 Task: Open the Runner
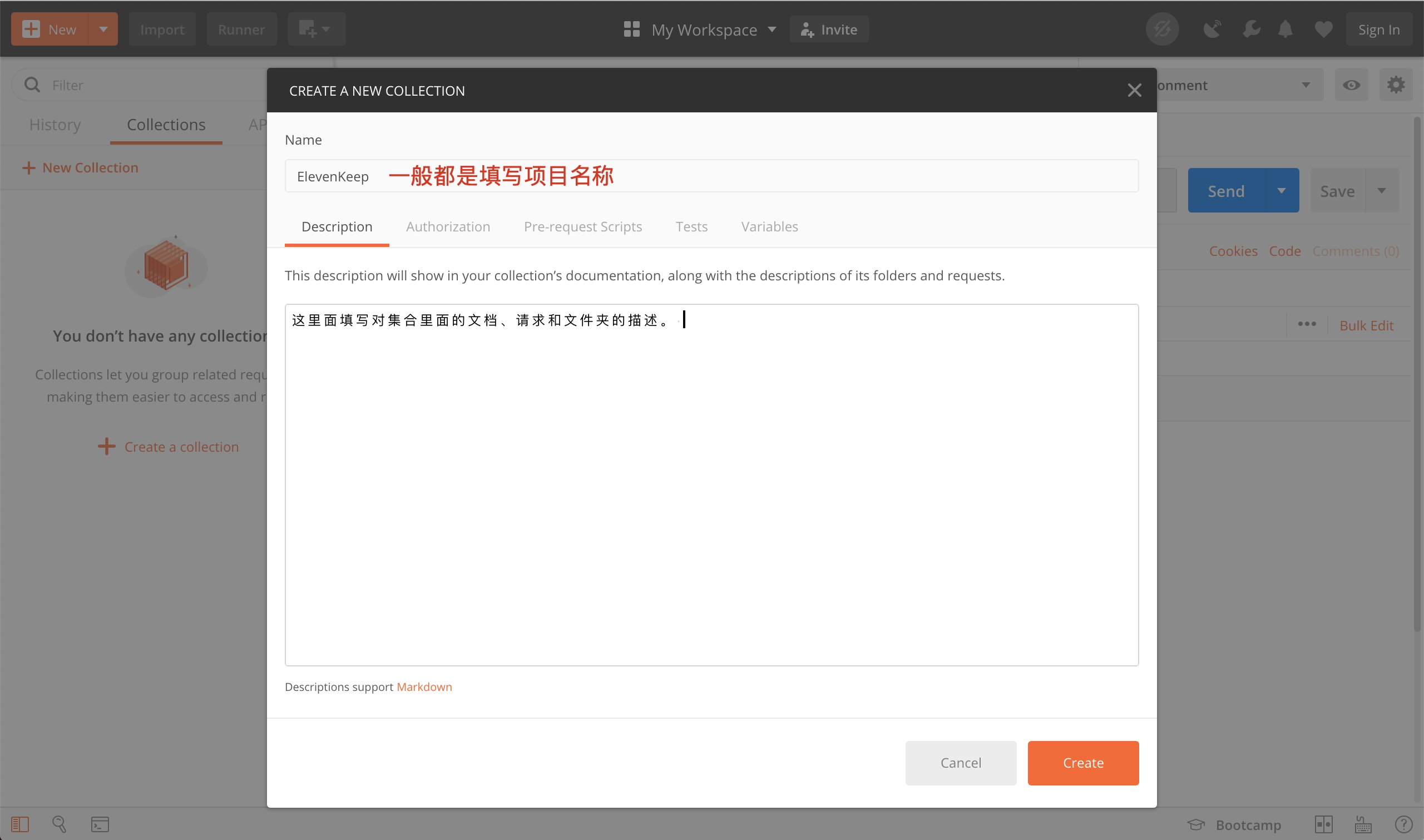241,29
